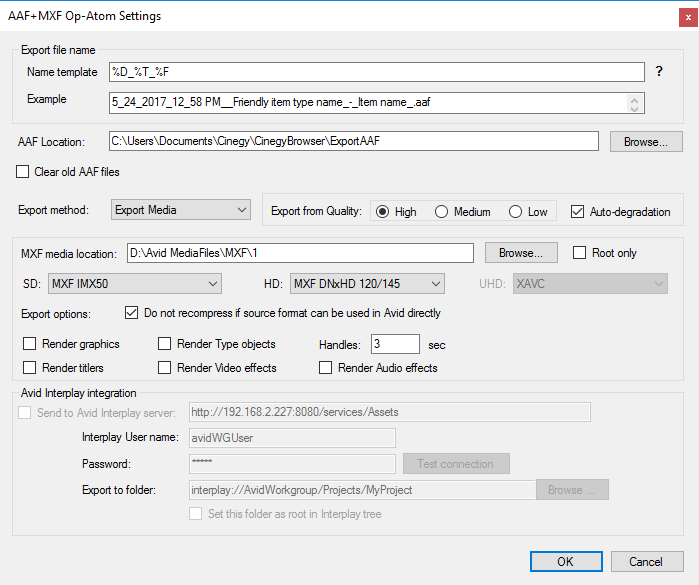The width and height of the screenshot is (699, 585).
Task: Click the up arrow in Example field spinner
Action: 634,99
